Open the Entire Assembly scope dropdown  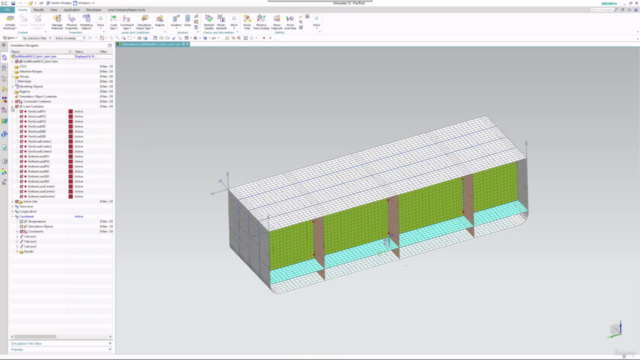coord(70,38)
